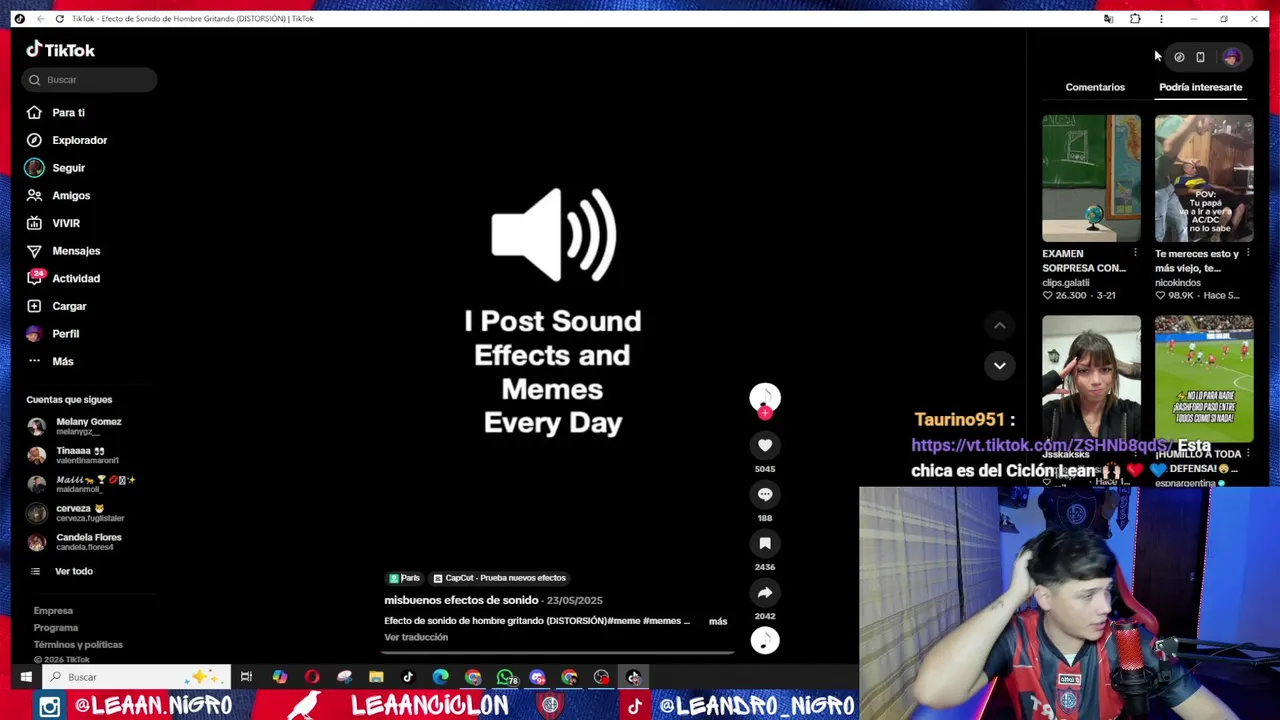Open CapCut - Prueba nuevos efectos tag
Image resolution: width=1280 pixels, height=720 pixels.
(499, 578)
